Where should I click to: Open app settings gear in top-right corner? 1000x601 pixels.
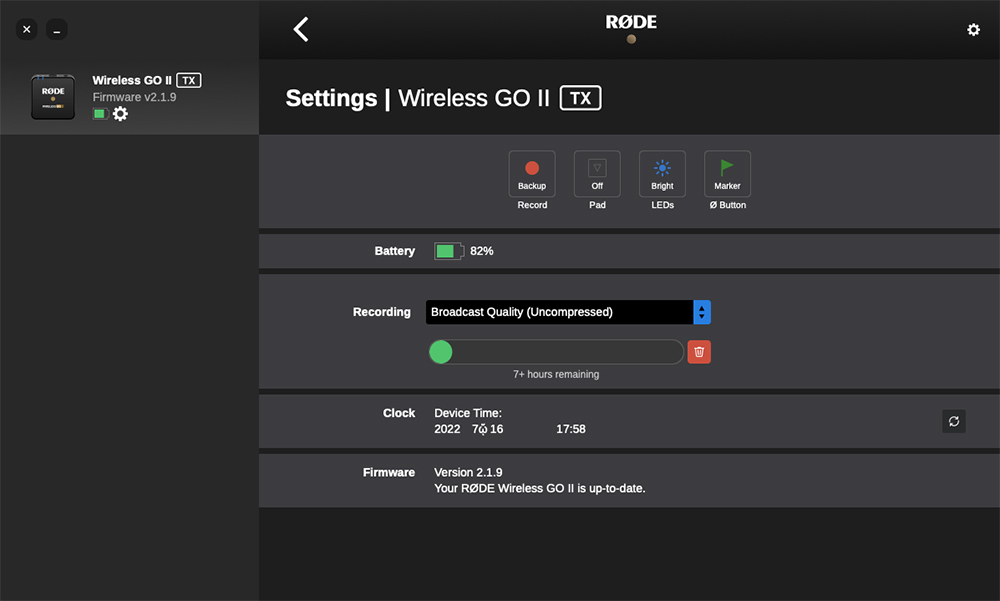point(973,29)
